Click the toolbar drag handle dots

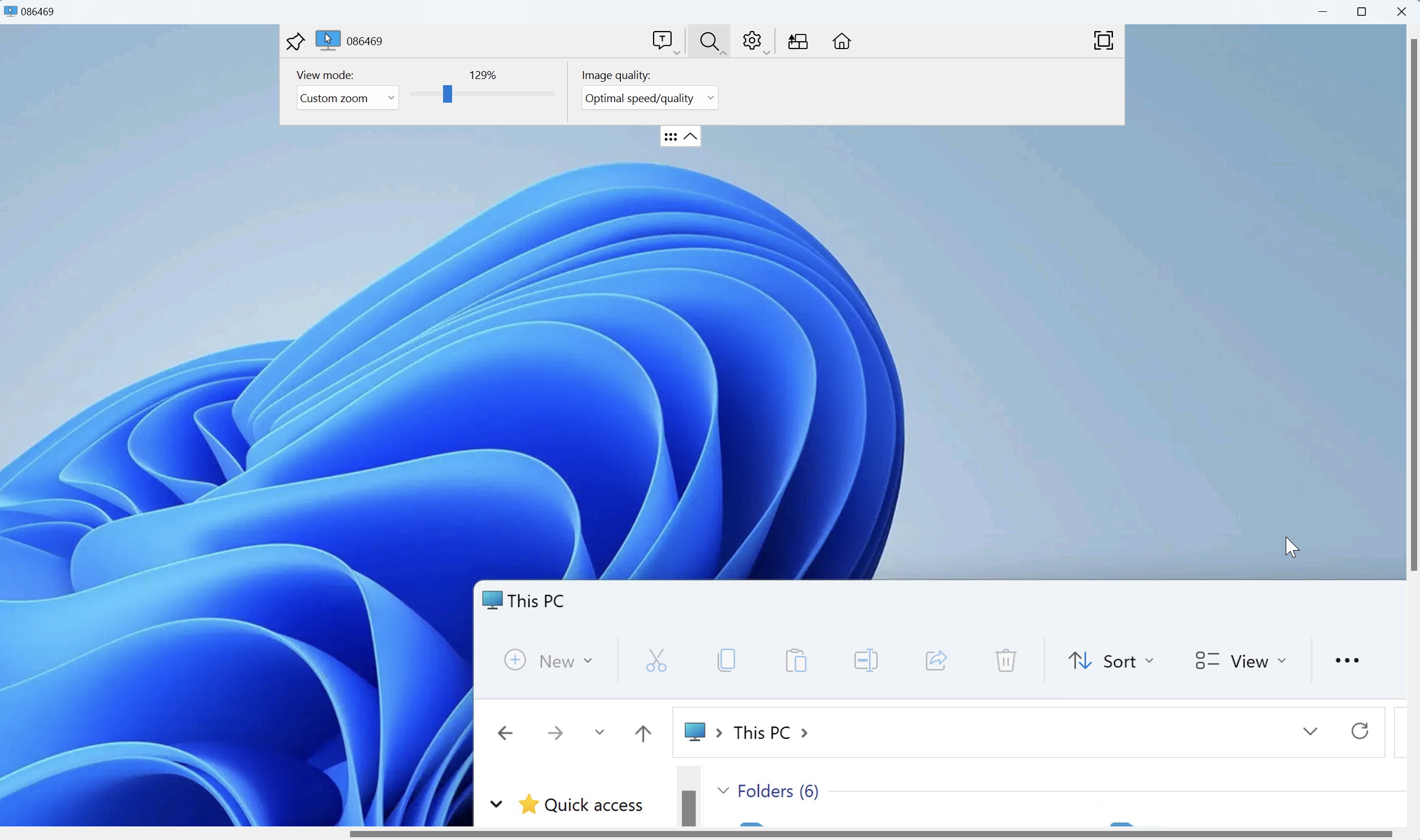click(670, 137)
